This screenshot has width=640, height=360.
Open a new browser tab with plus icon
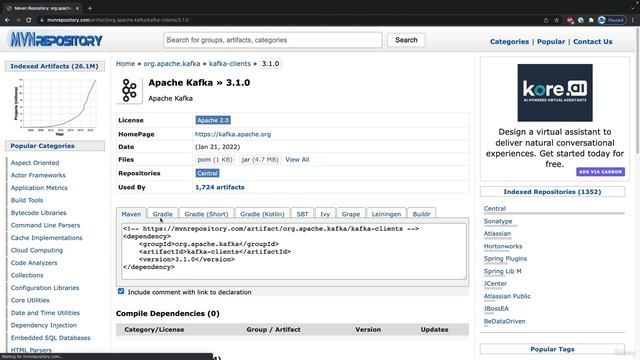(x=90, y=8)
